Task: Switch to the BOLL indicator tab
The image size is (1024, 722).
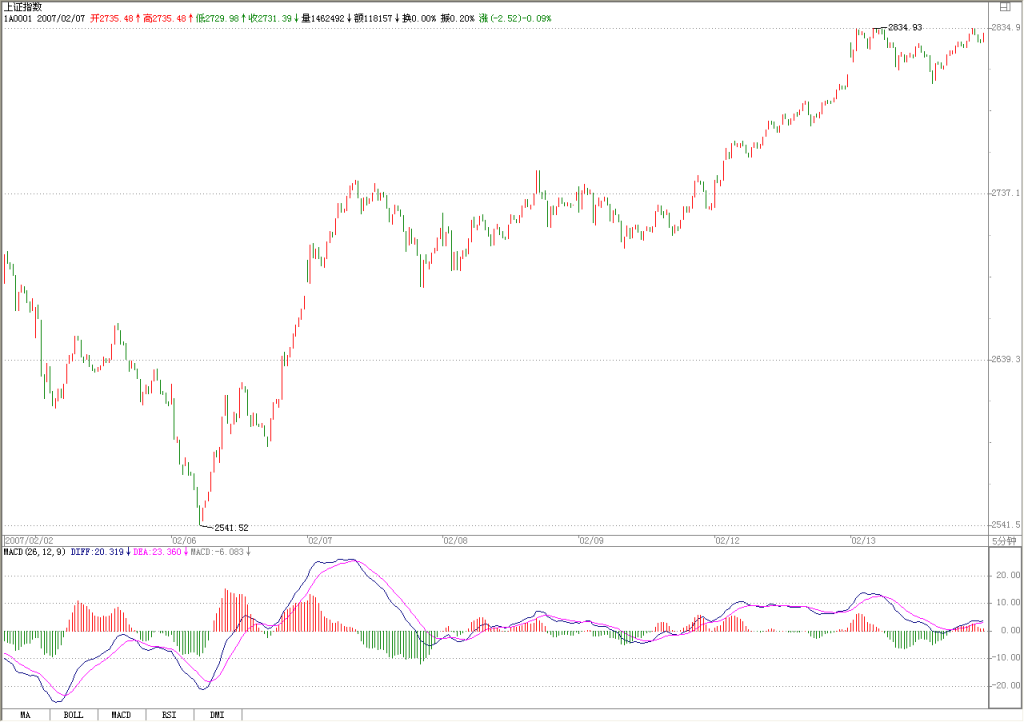Action: tap(74, 715)
